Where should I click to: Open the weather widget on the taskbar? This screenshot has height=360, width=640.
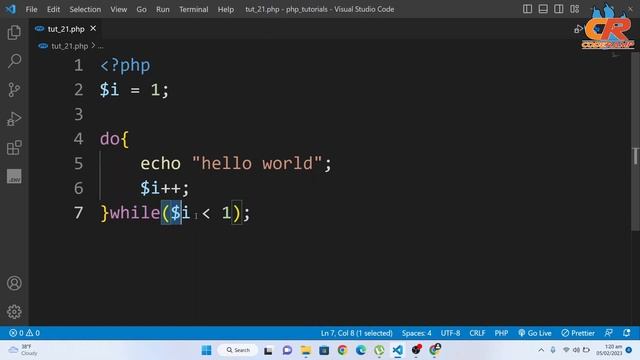[x=22, y=350]
